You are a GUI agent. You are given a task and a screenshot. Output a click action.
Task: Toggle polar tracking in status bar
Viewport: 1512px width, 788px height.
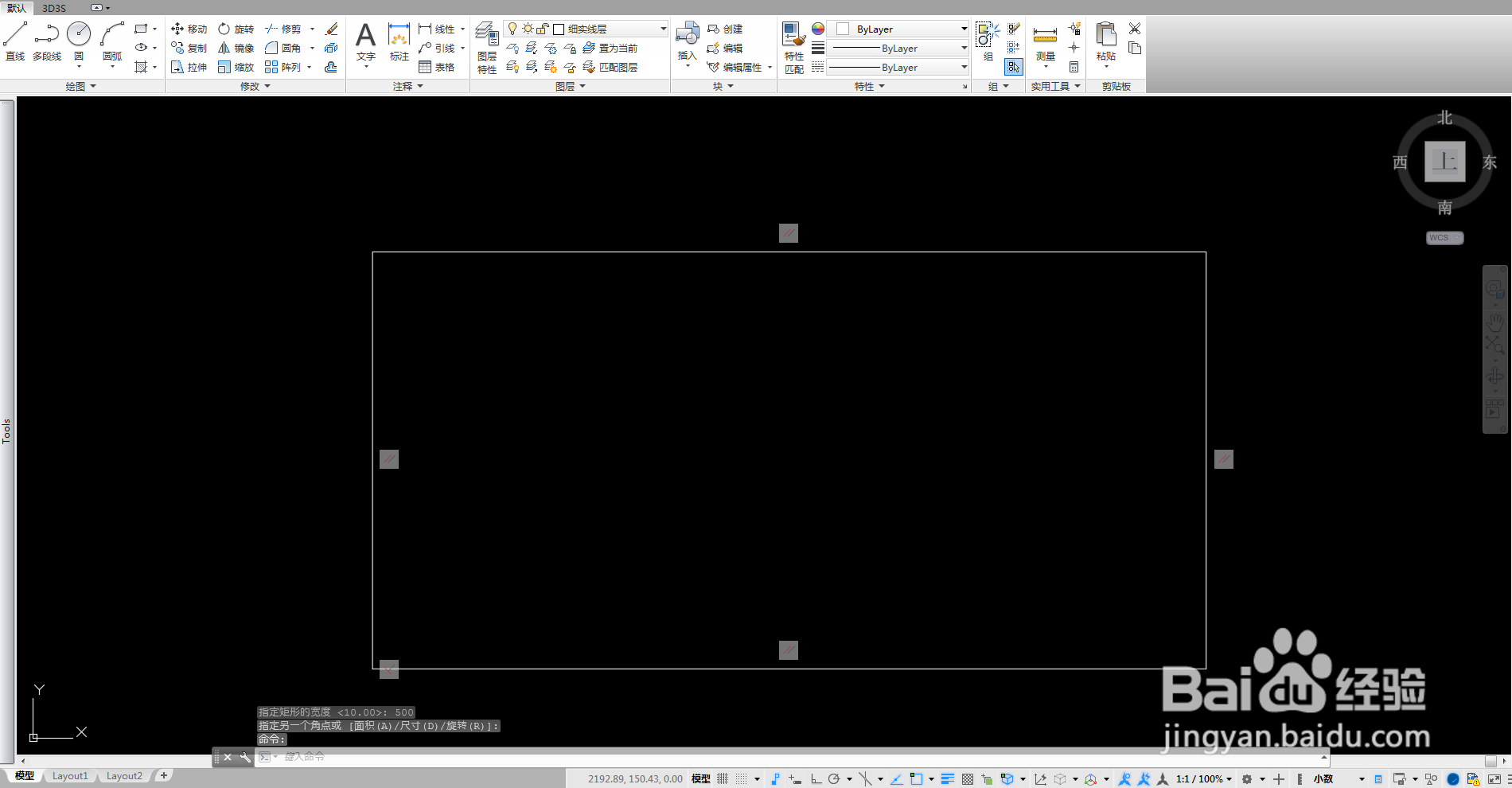click(x=834, y=778)
